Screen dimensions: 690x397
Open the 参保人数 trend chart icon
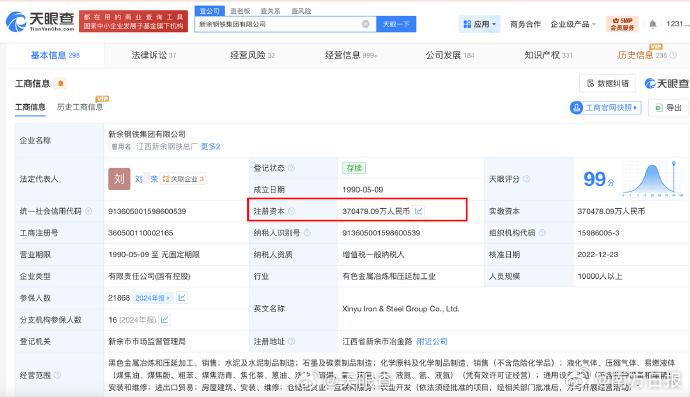(x=182, y=298)
